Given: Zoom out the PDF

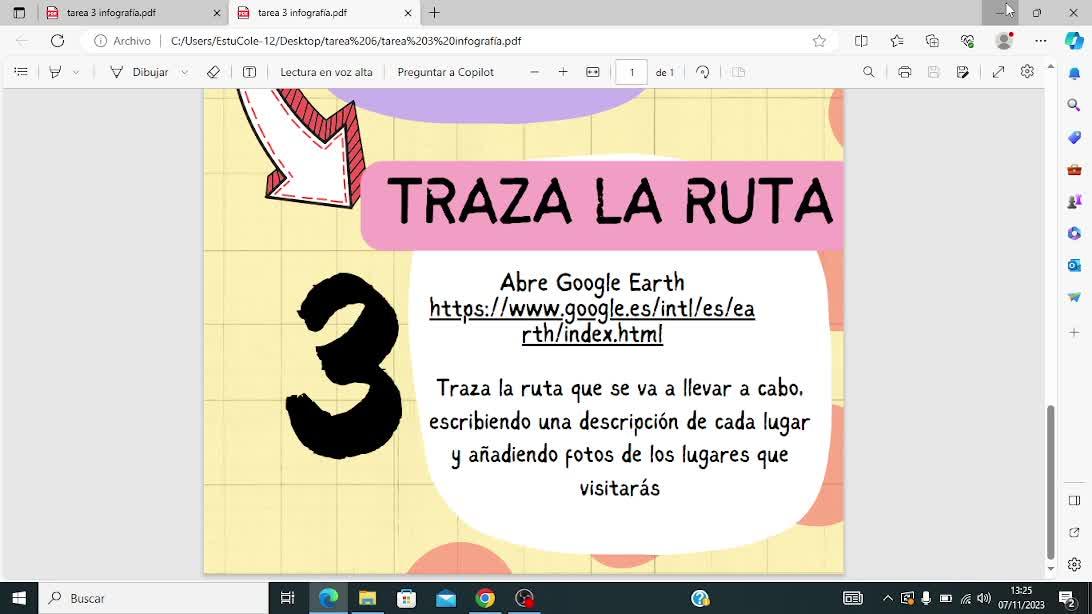Looking at the screenshot, I should click(x=535, y=72).
